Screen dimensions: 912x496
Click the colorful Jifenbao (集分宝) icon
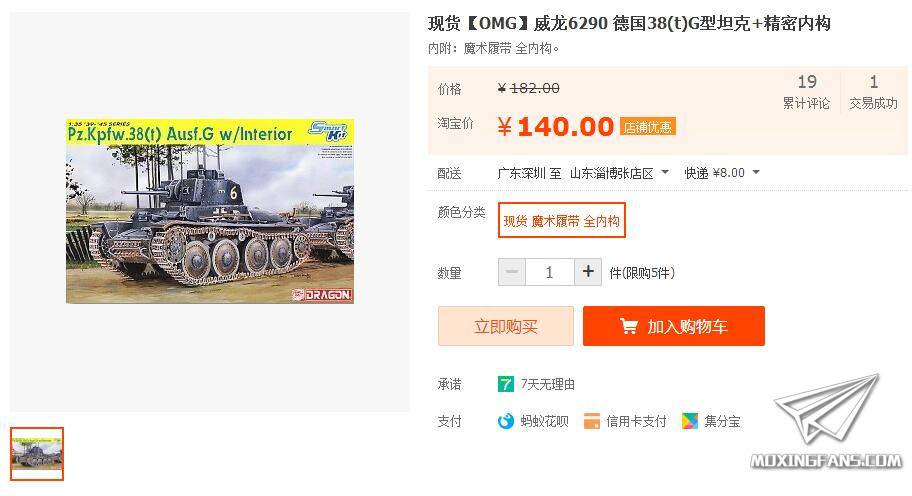point(690,421)
